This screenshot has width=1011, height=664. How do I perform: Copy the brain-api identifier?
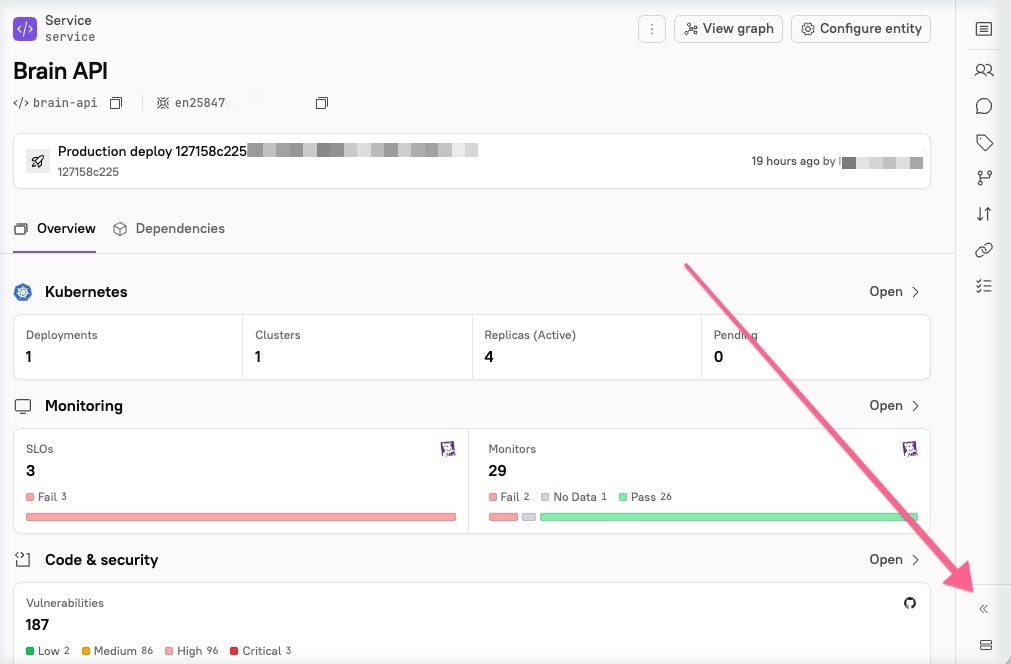tap(116, 102)
